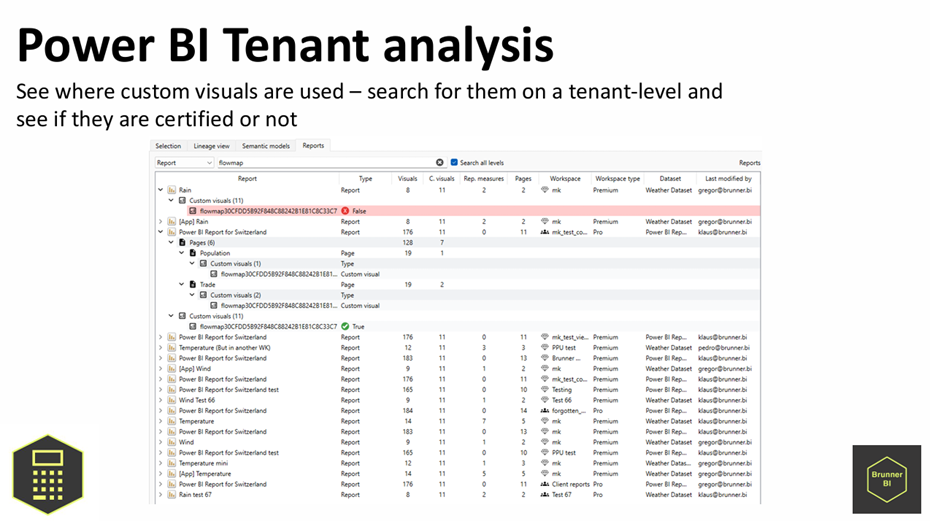Open the Report search scope dropdown
This screenshot has height=521, width=930.
184,163
